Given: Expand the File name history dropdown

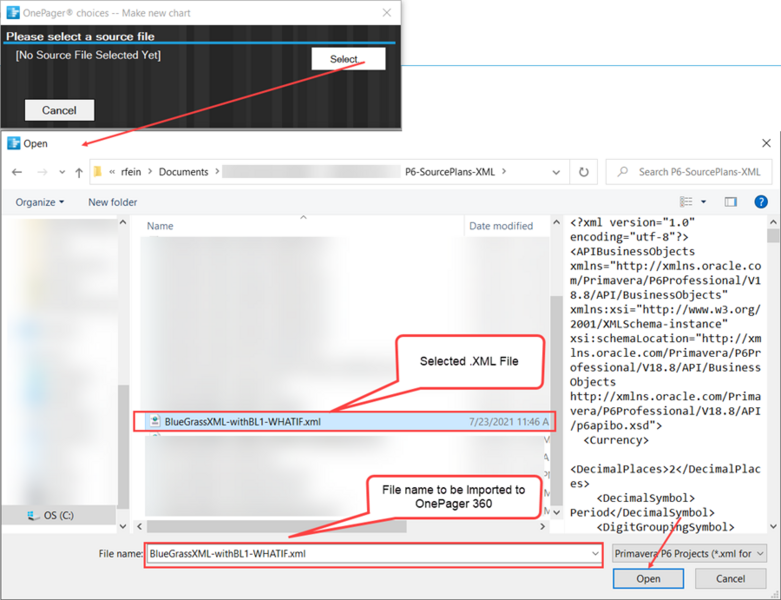Looking at the screenshot, I should tap(595, 554).
